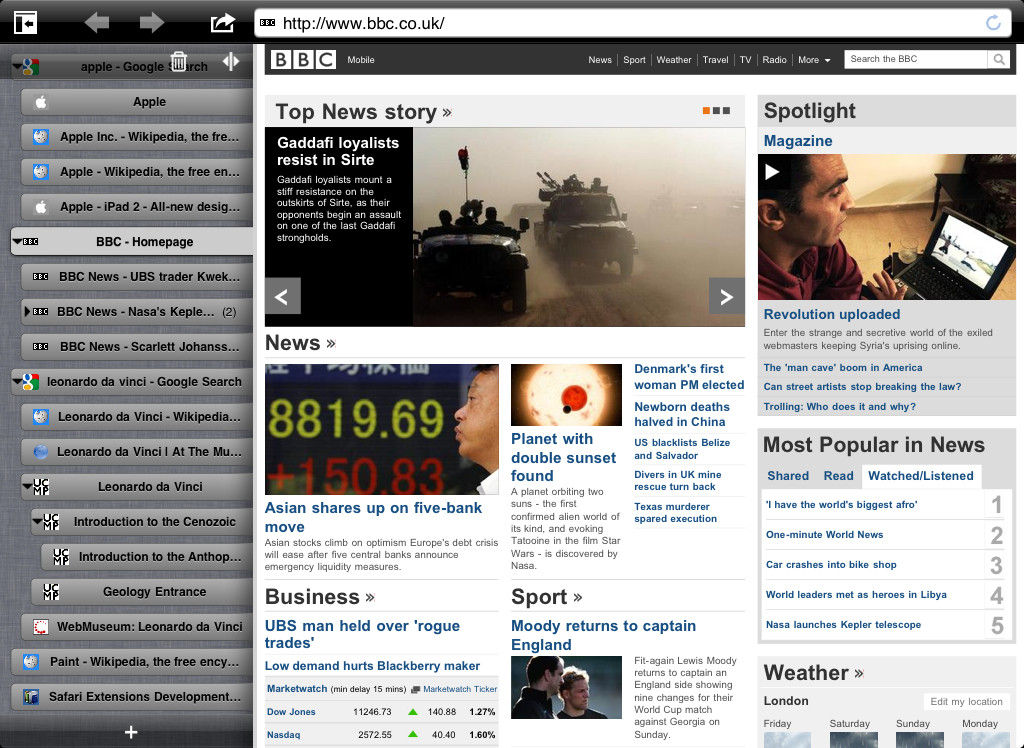The image size is (1024, 748).
Task: Click into the address bar URL field
Action: pyautogui.click(x=632, y=24)
